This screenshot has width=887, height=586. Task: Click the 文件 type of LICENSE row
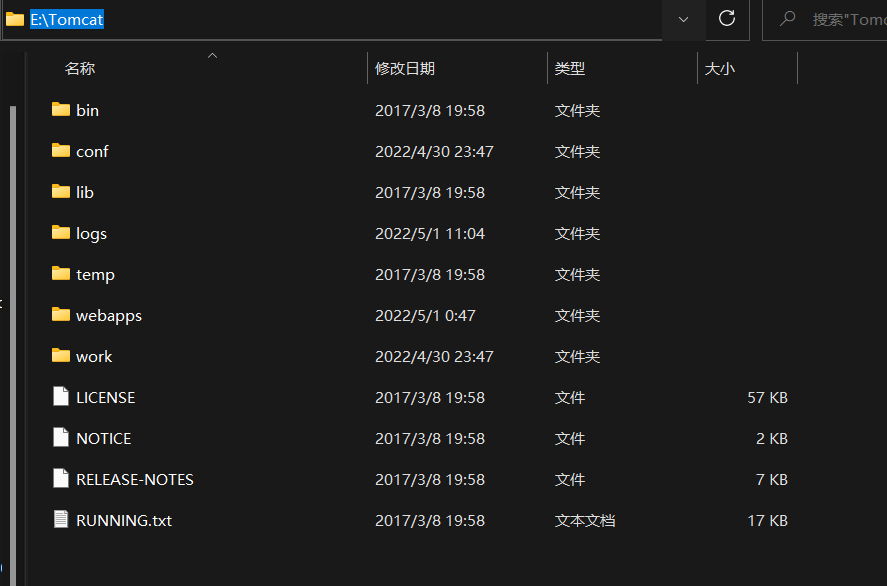(570, 398)
